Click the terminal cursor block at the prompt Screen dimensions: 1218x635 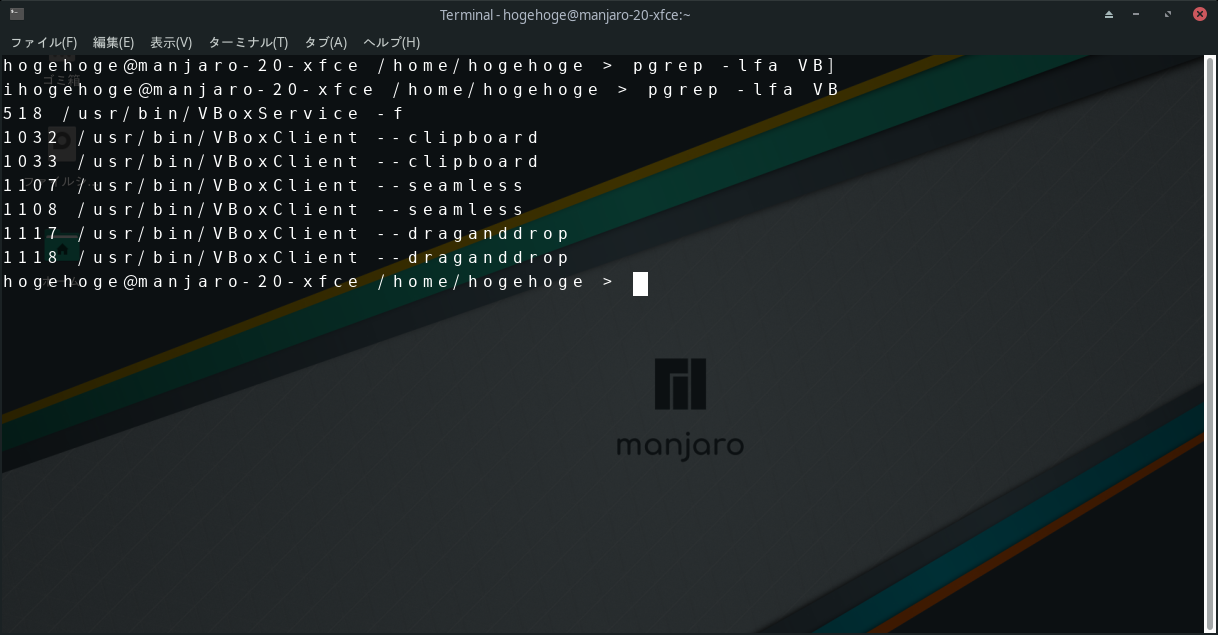pos(640,284)
